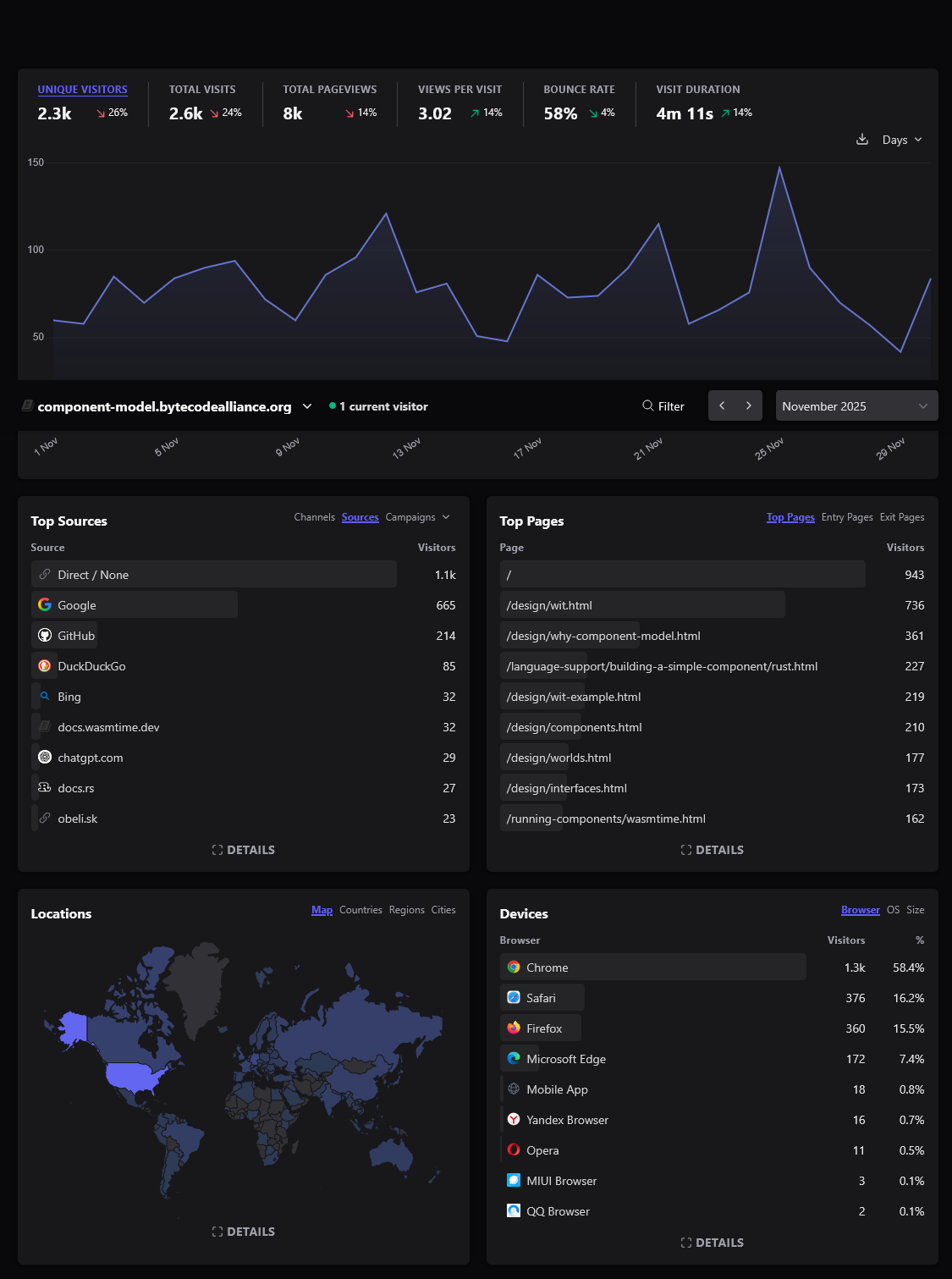Click the DuckDuckGo source icon

(45, 666)
